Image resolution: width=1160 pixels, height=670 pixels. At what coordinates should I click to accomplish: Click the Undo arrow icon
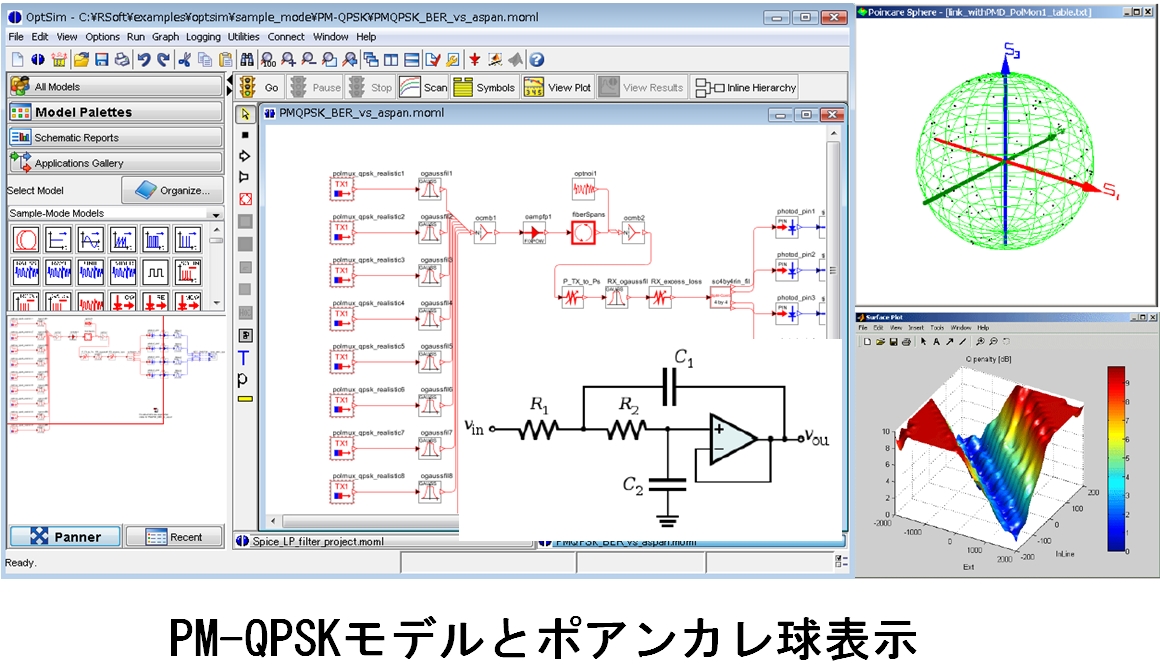(x=144, y=60)
